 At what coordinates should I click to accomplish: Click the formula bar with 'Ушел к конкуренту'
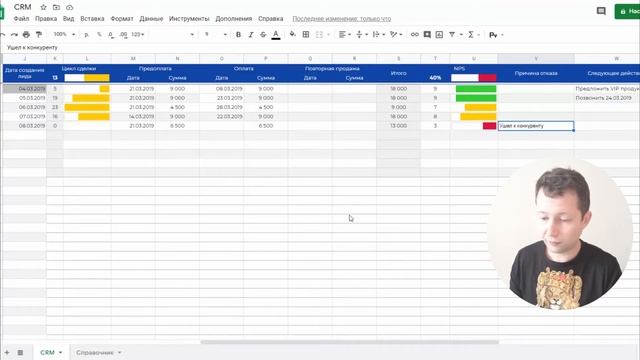point(320,47)
